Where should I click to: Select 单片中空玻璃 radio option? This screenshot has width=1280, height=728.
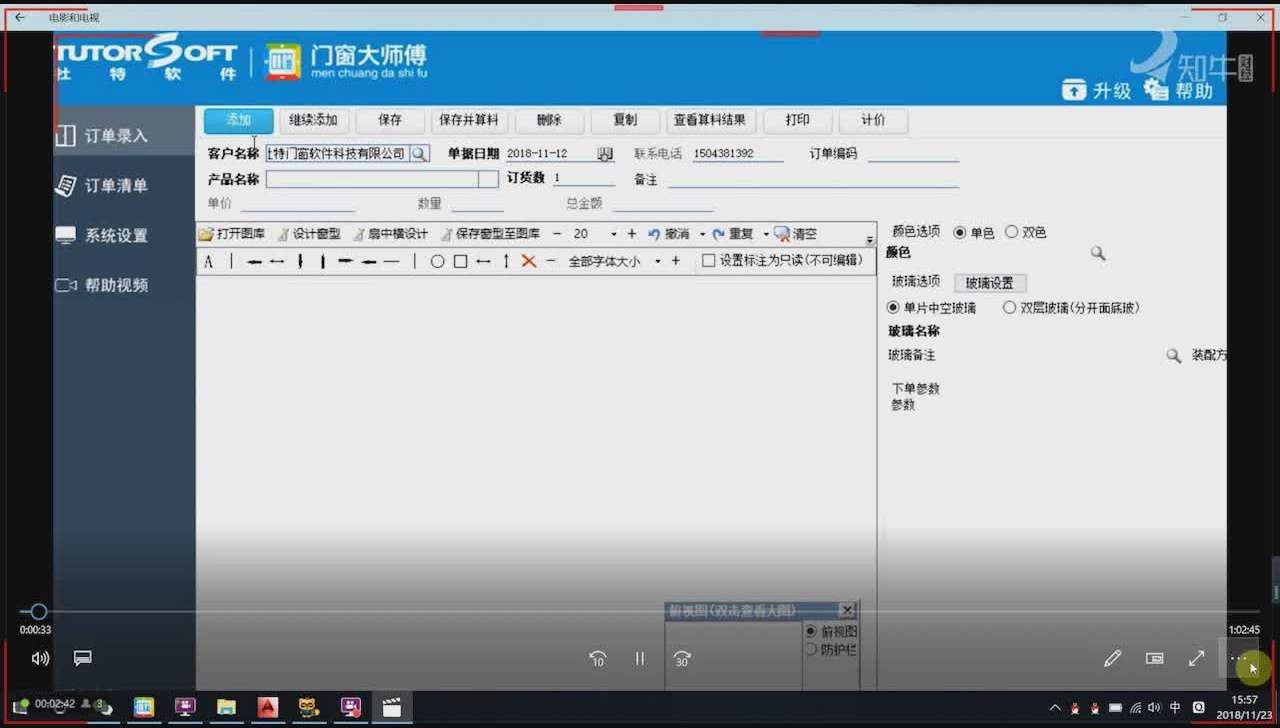[894, 308]
